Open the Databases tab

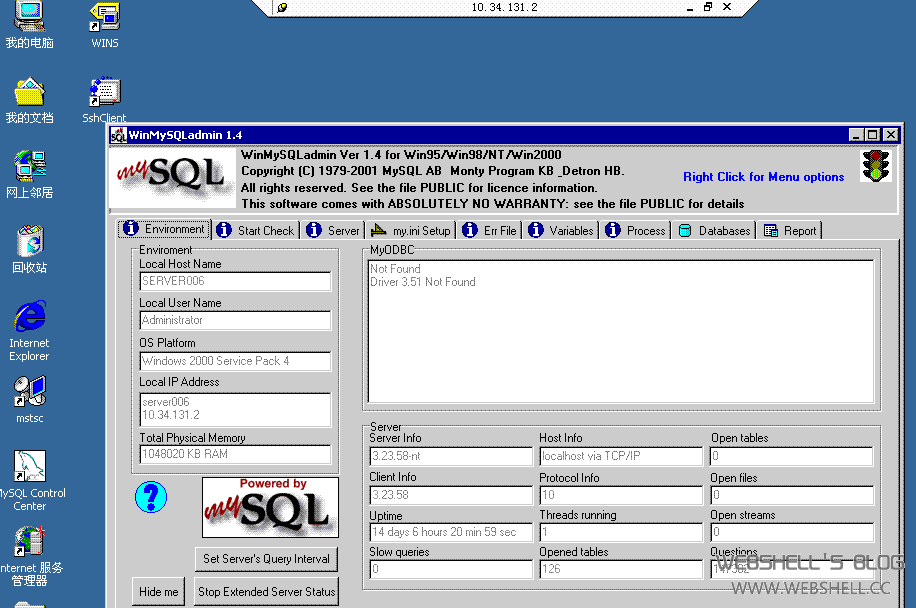coord(714,231)
